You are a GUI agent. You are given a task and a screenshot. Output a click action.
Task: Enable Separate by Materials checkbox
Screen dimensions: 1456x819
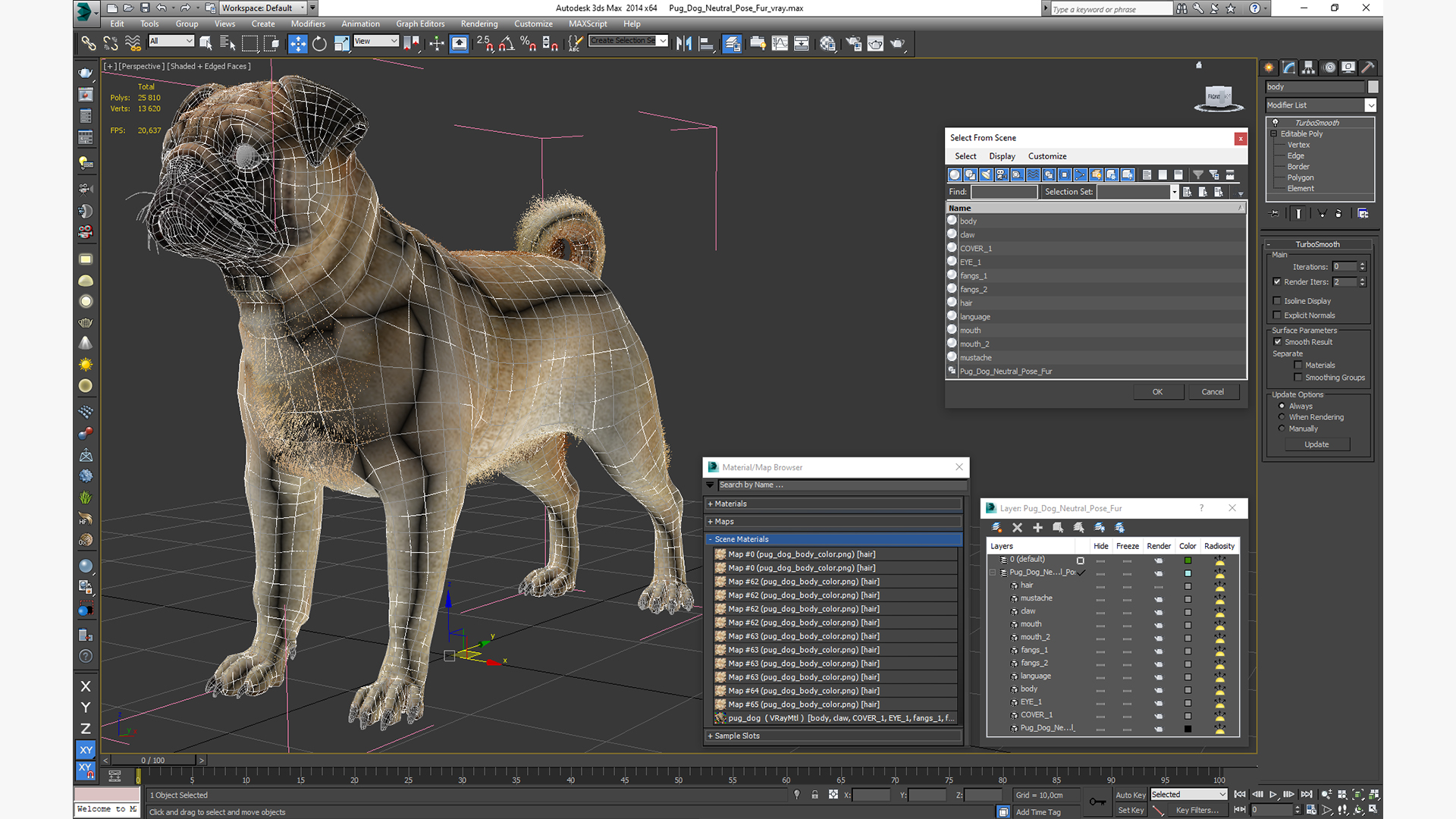click(x=1298, y=365)
